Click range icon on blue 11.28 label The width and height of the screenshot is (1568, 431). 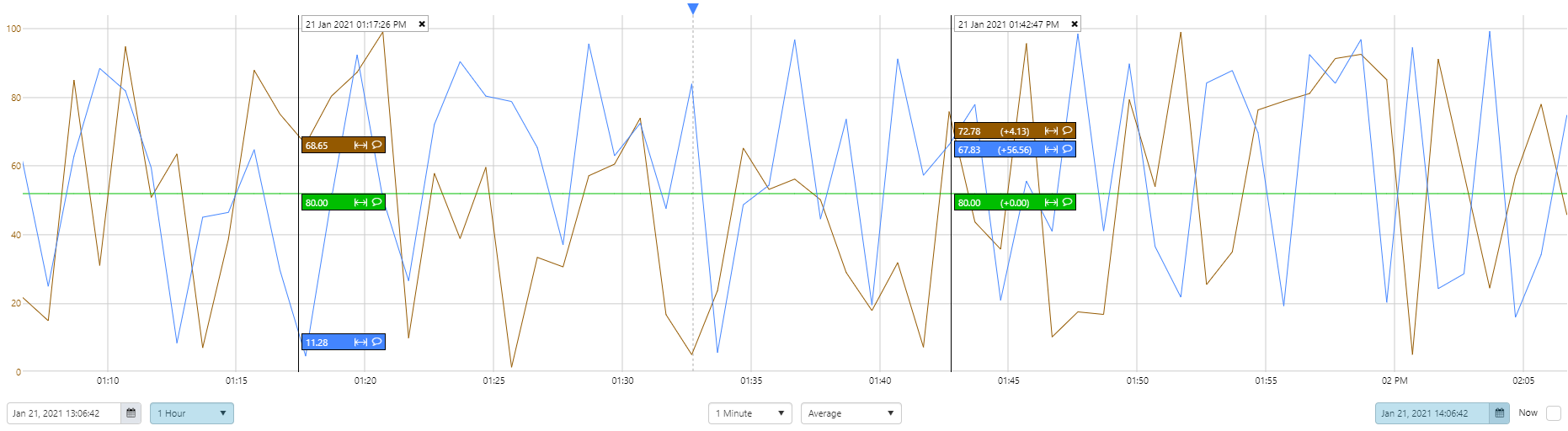click(360, 343)
